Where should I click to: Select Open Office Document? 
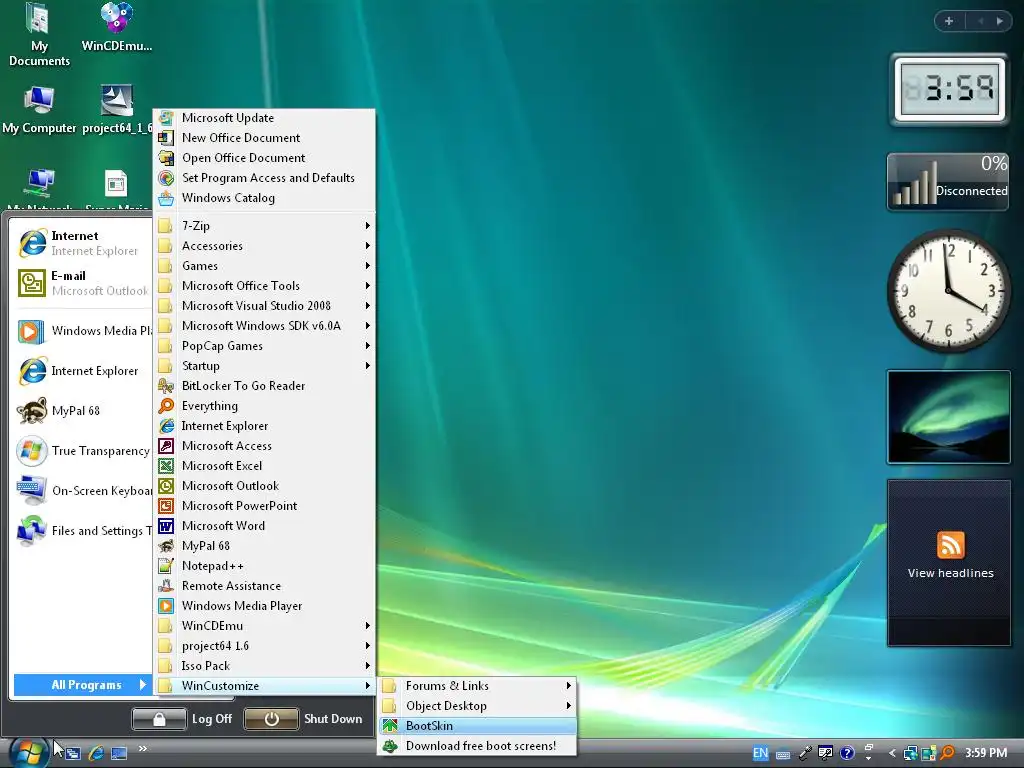point(265,158)
